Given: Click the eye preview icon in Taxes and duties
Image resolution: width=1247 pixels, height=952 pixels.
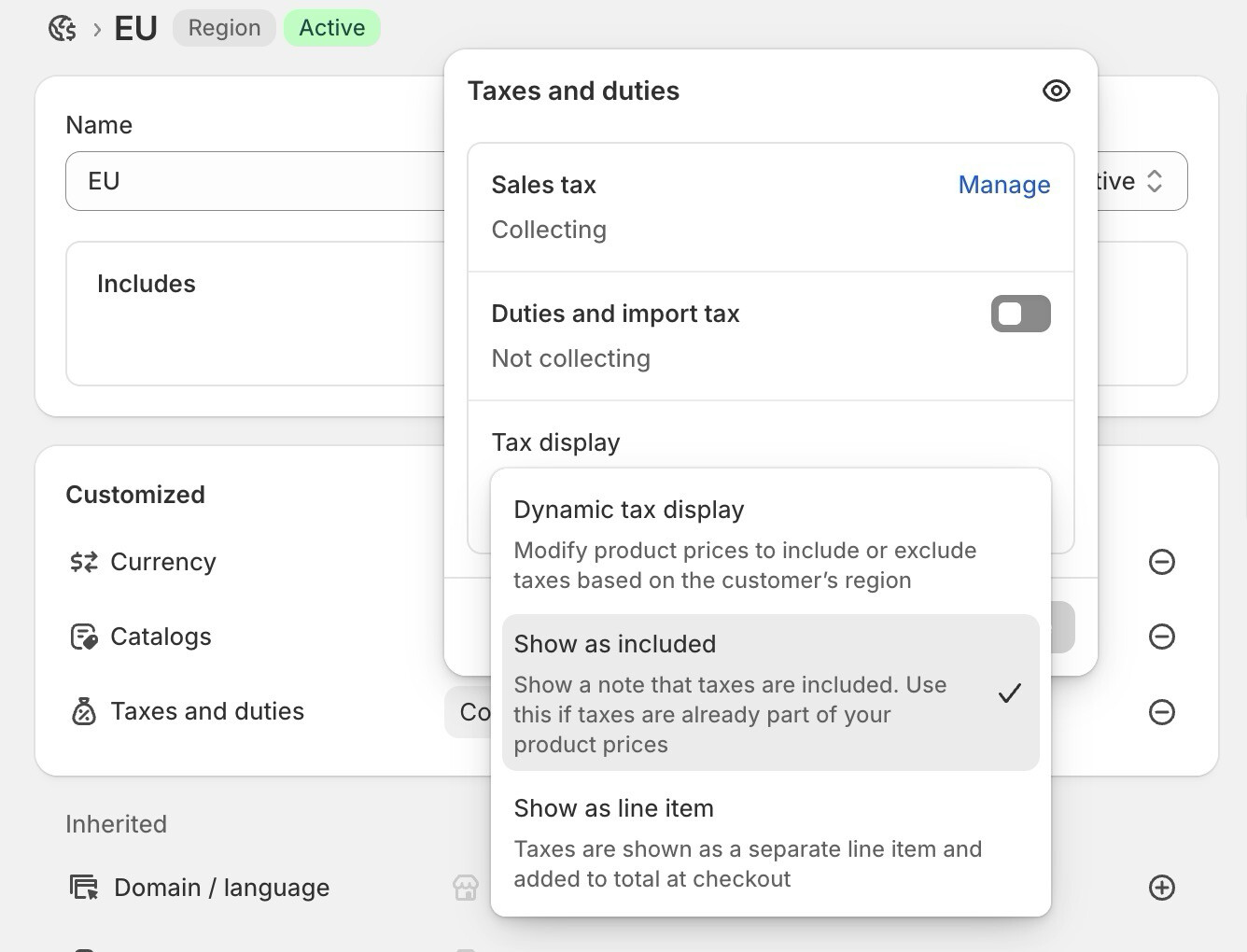Looking at the screenshot, I should click(1056, 91).
